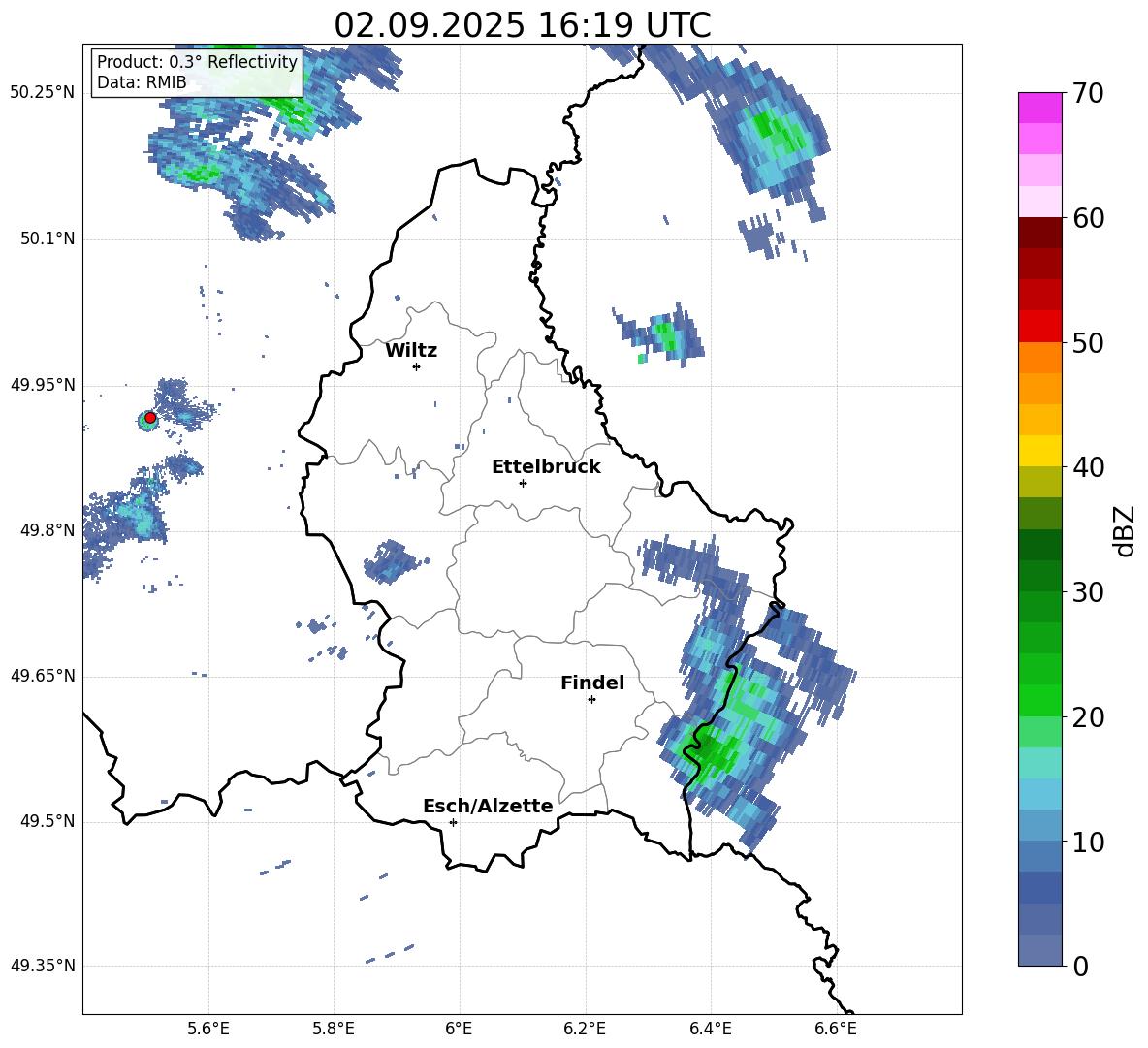
Task: Click the 49.65°N latitude label
Action: (43, 676)
